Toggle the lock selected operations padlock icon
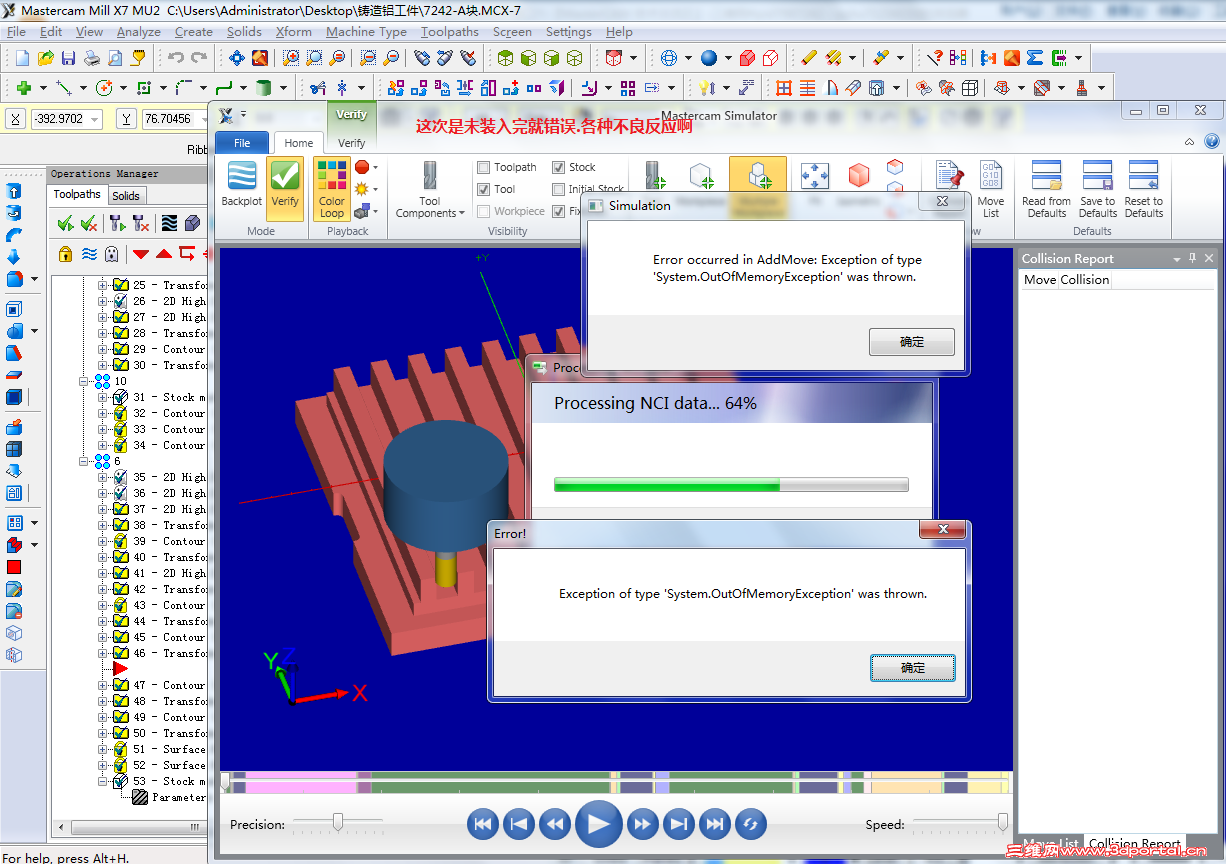This screenshot has width=1226, height=864. 65,253
